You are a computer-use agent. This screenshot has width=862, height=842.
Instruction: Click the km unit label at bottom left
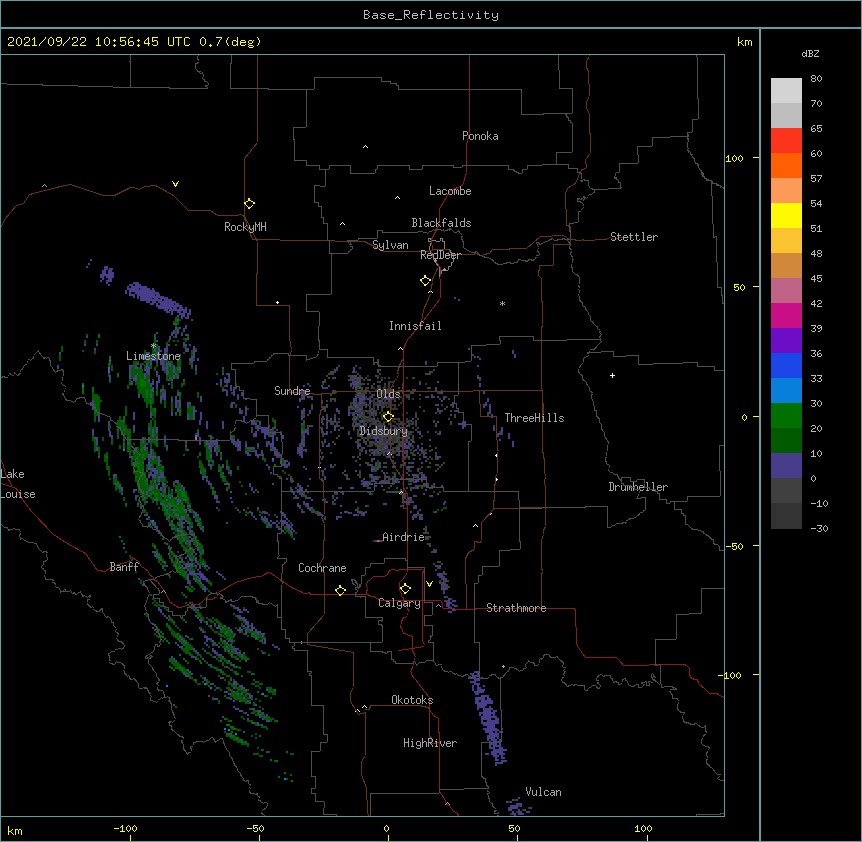(x=15, y=831)
